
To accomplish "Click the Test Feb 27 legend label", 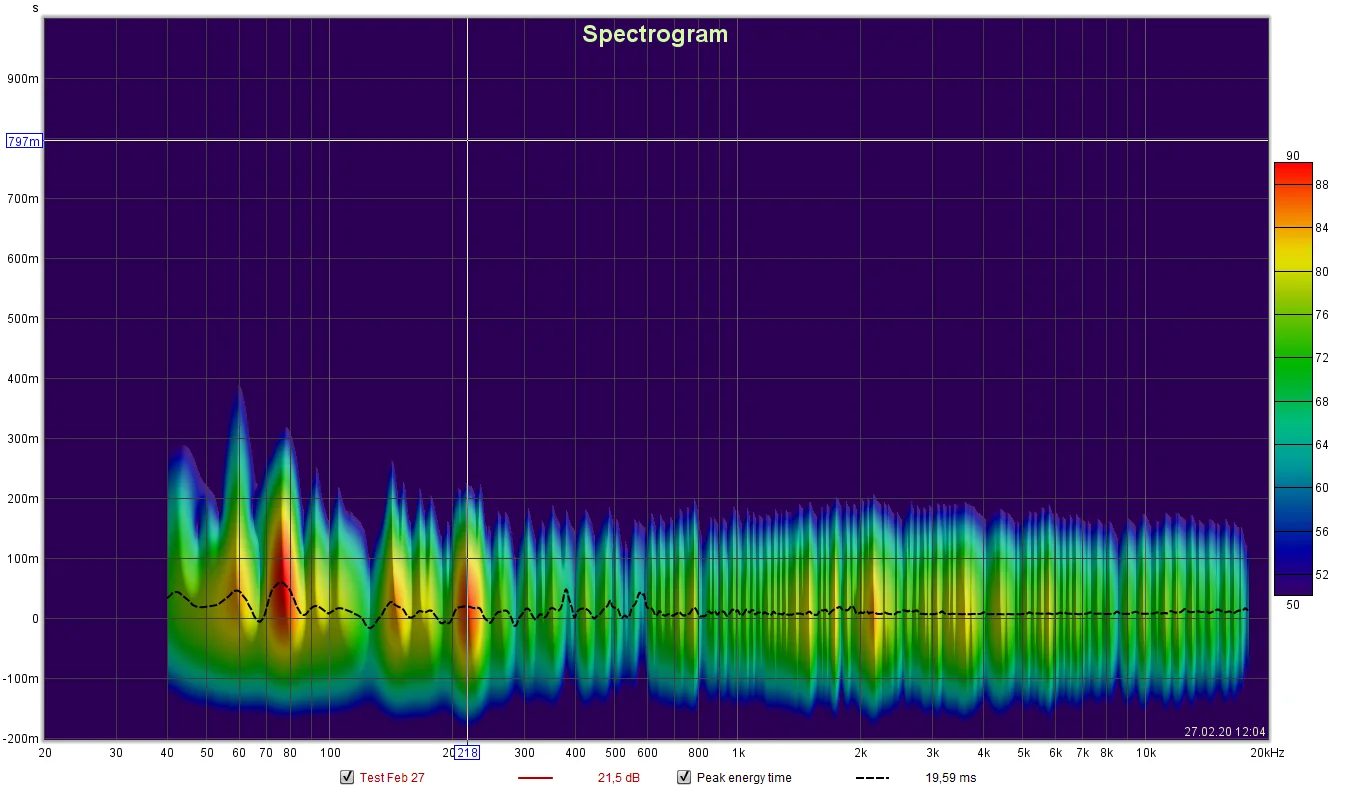I will click(x=392, y=778).
